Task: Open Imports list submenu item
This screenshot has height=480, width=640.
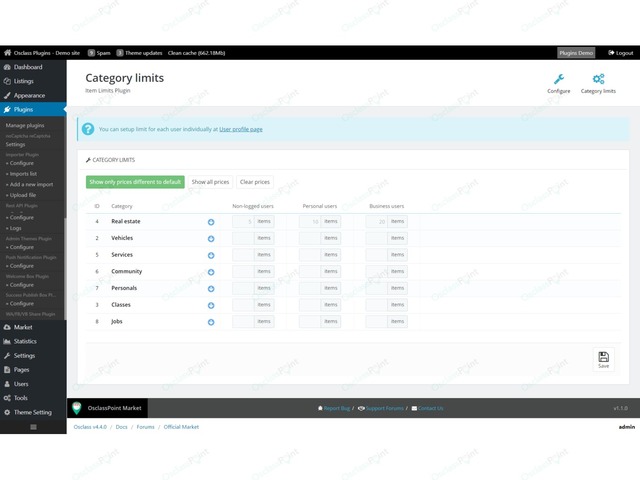Action: [21, 174]
